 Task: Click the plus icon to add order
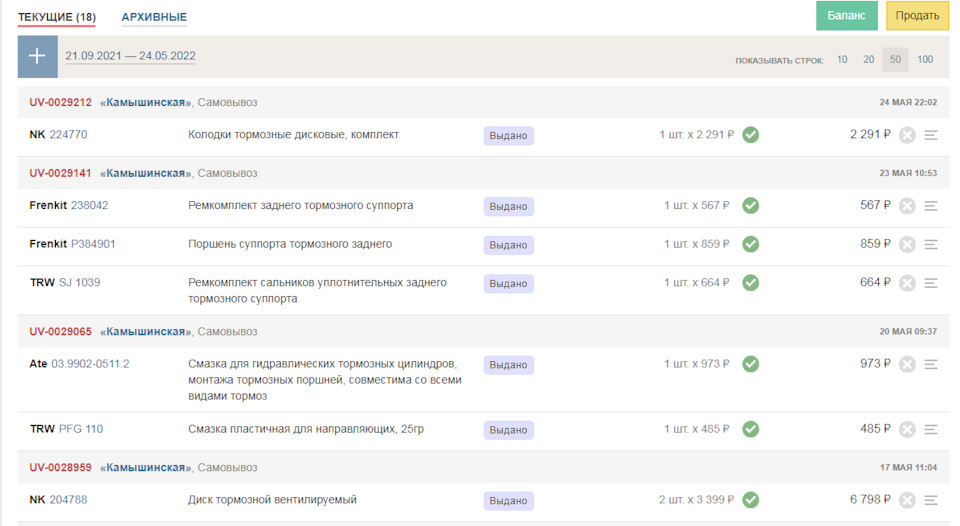click(37, 57)
